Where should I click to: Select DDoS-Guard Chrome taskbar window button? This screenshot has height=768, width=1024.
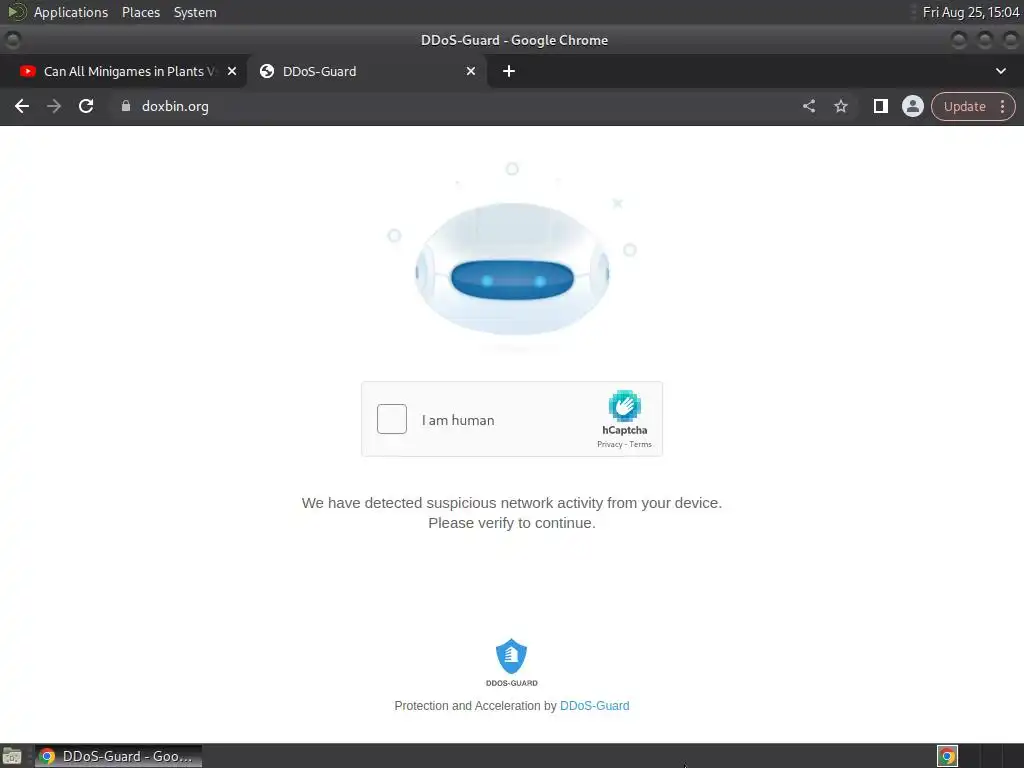(x=118, y=756)
